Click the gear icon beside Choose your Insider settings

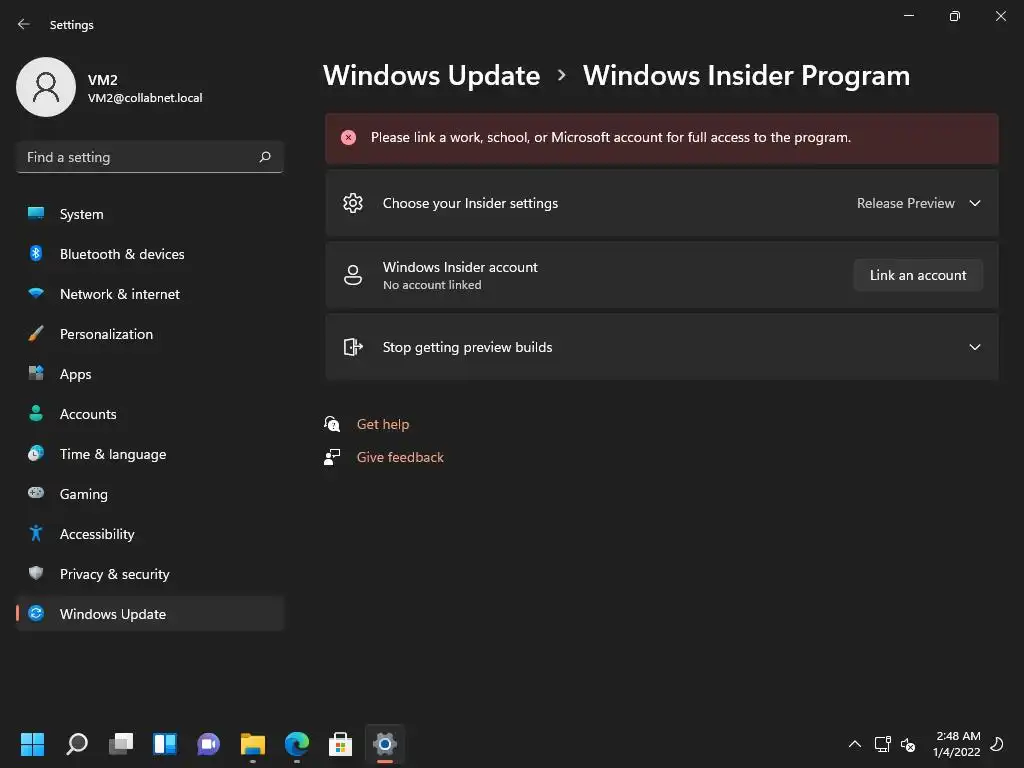point(353,203)
